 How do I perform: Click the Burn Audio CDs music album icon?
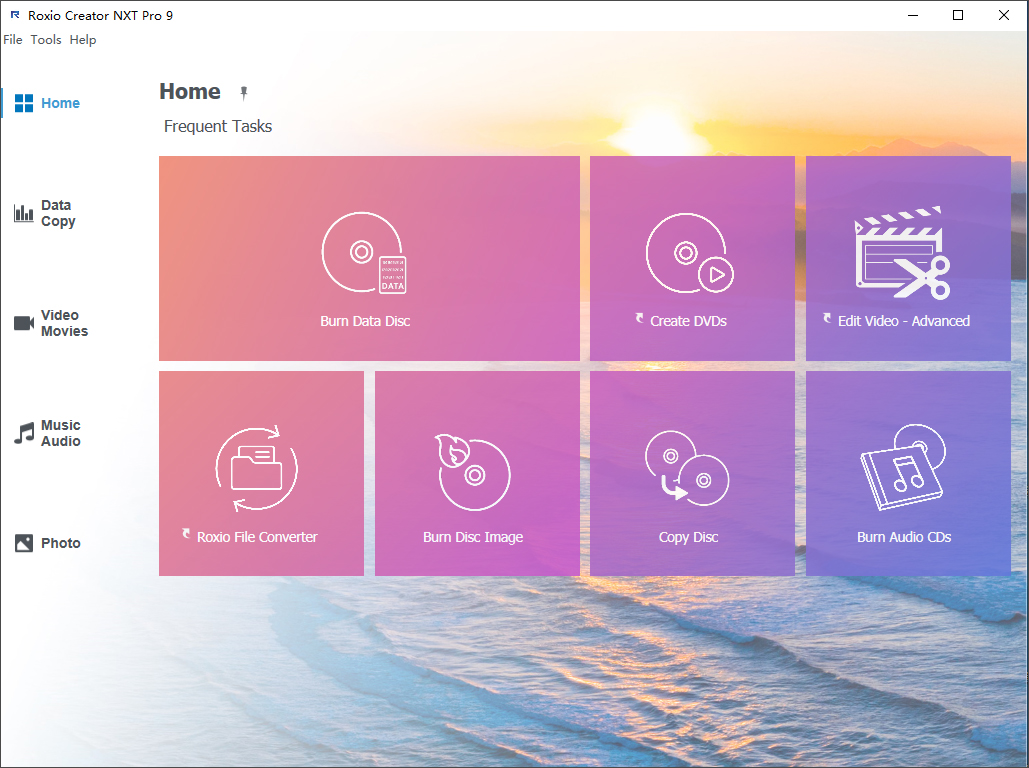point(903,467)
